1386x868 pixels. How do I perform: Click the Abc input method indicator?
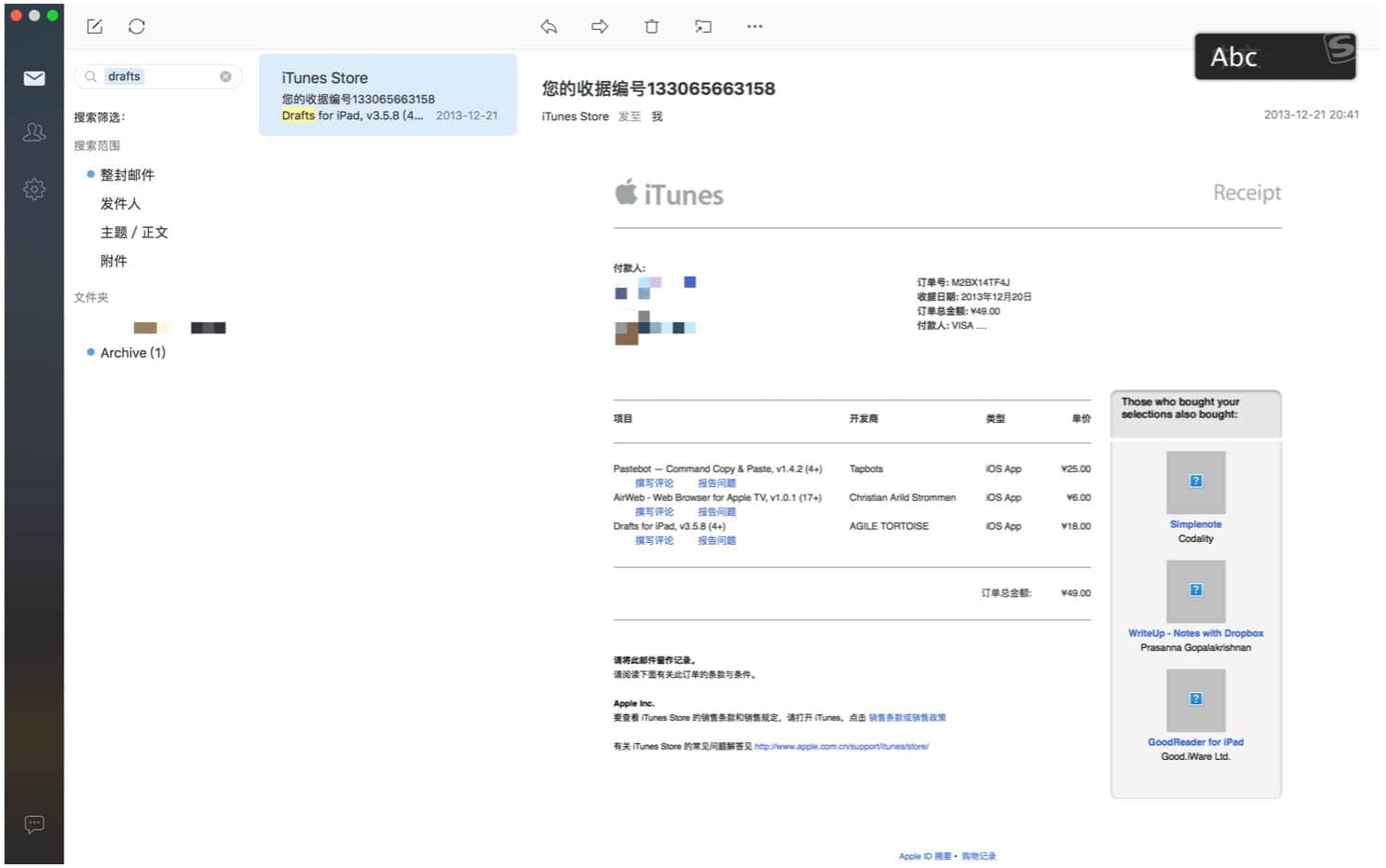coord(1274,57)
